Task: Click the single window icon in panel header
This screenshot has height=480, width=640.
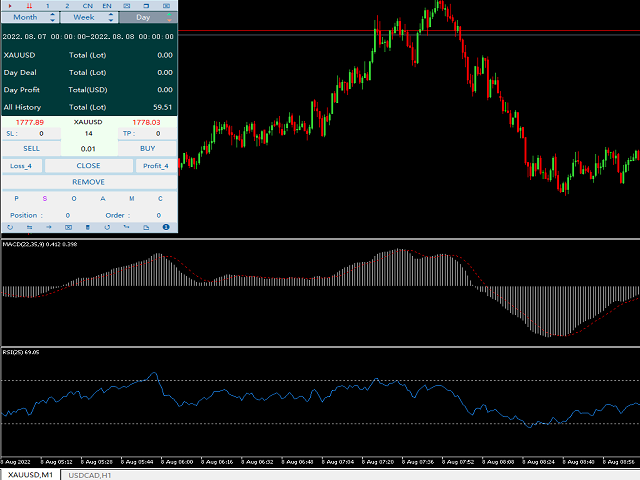Action: tap(147, 6)
